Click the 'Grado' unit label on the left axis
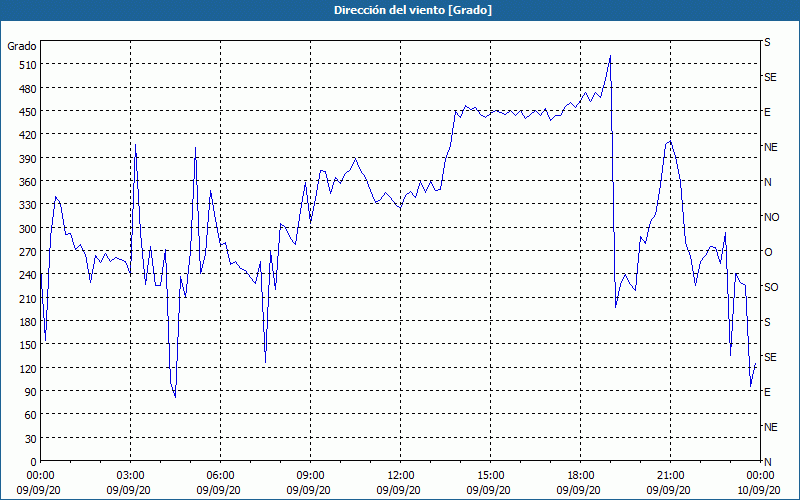The width and height of the screenshot is (800, 500). coord(22,46)
